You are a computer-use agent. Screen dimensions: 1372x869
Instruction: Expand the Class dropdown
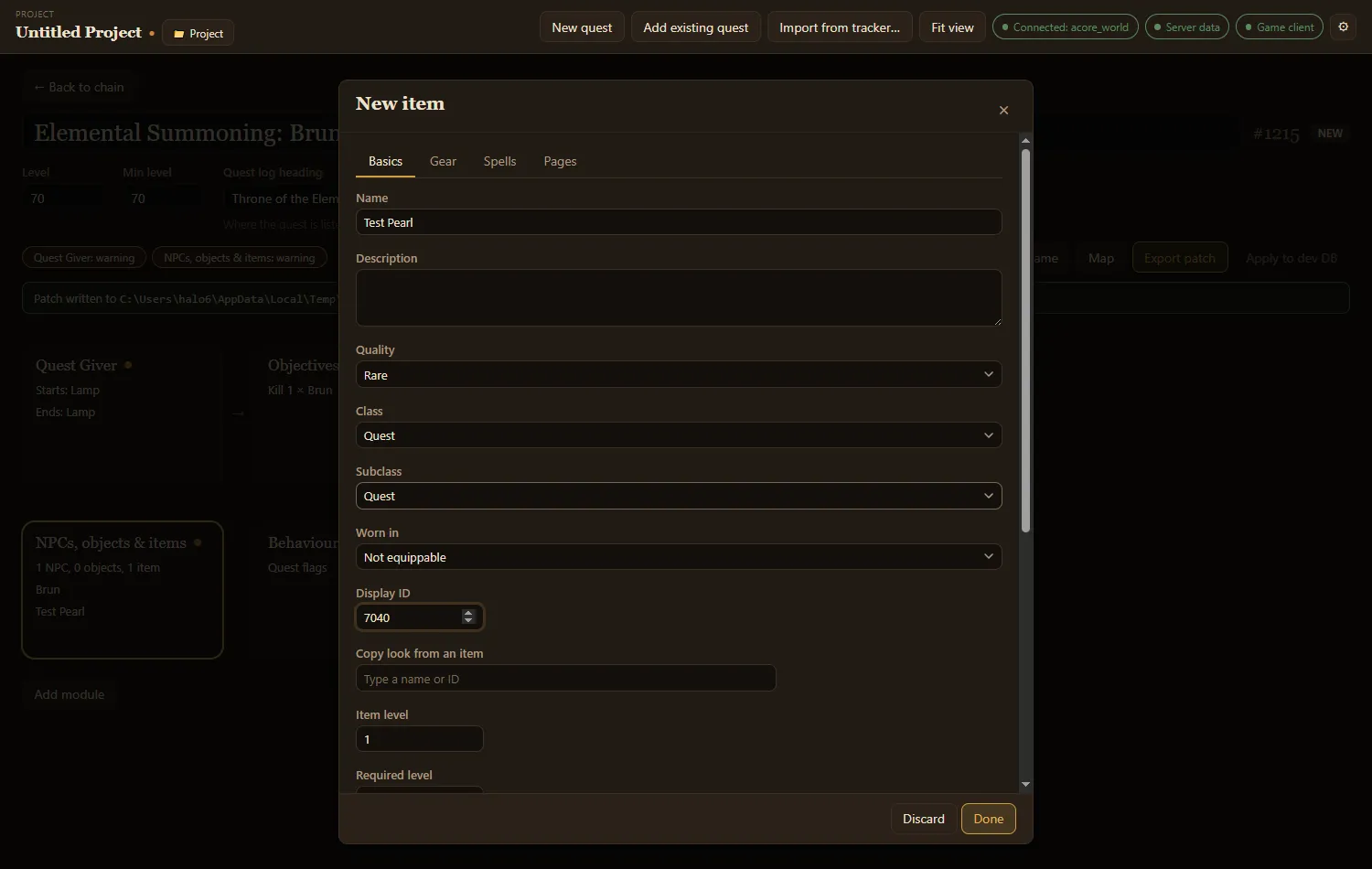click(679, 435)
